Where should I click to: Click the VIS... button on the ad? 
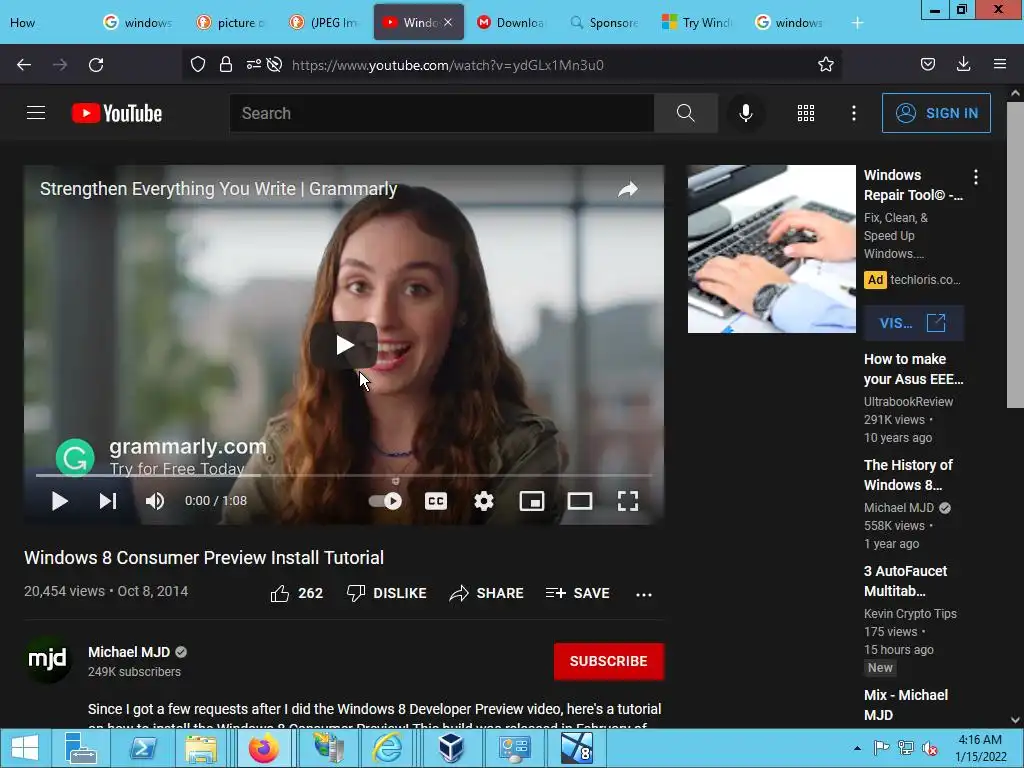click(913, 323)
